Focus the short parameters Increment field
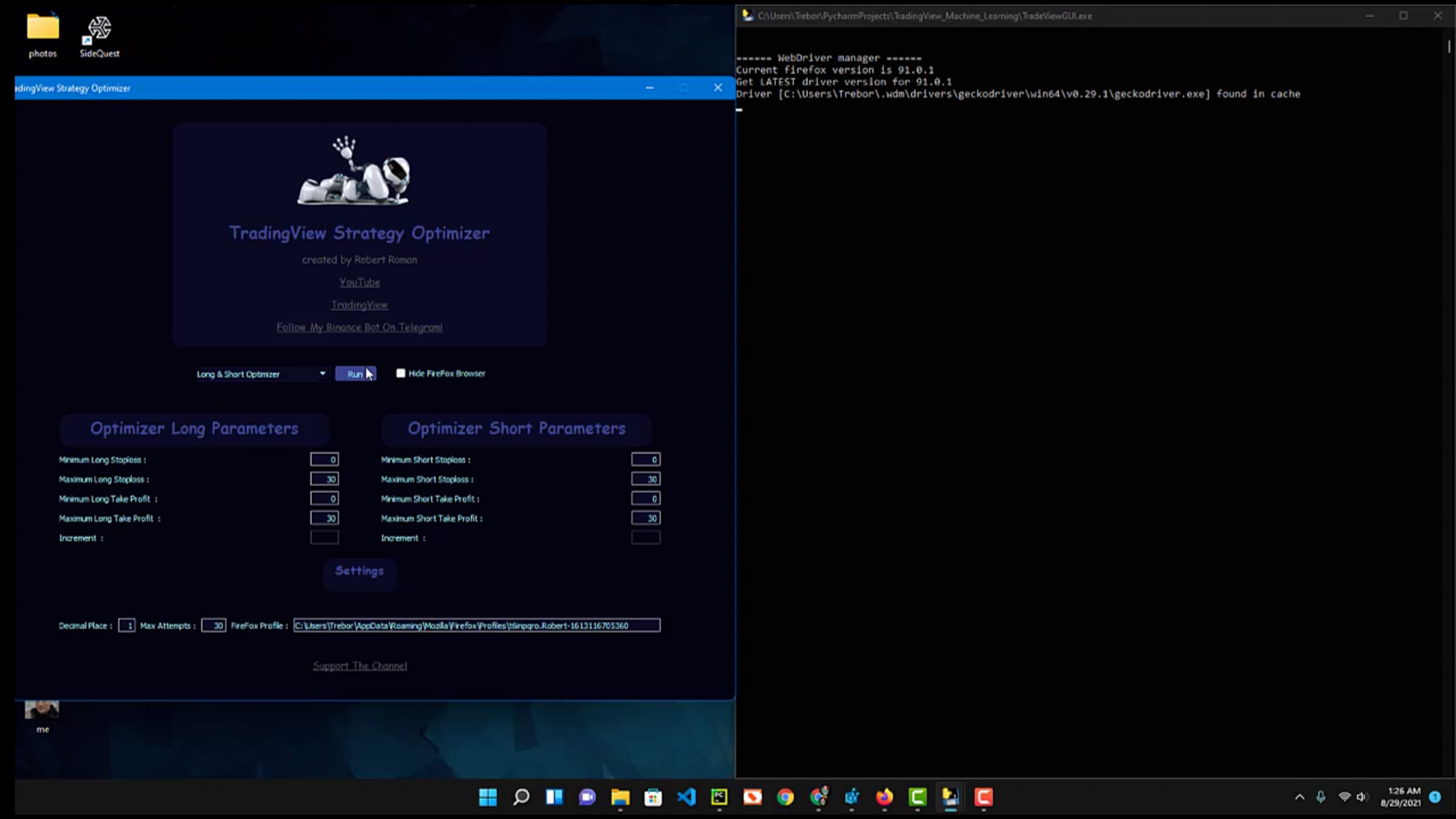This screenshot has width=1456, height=819. pos(645,537)
